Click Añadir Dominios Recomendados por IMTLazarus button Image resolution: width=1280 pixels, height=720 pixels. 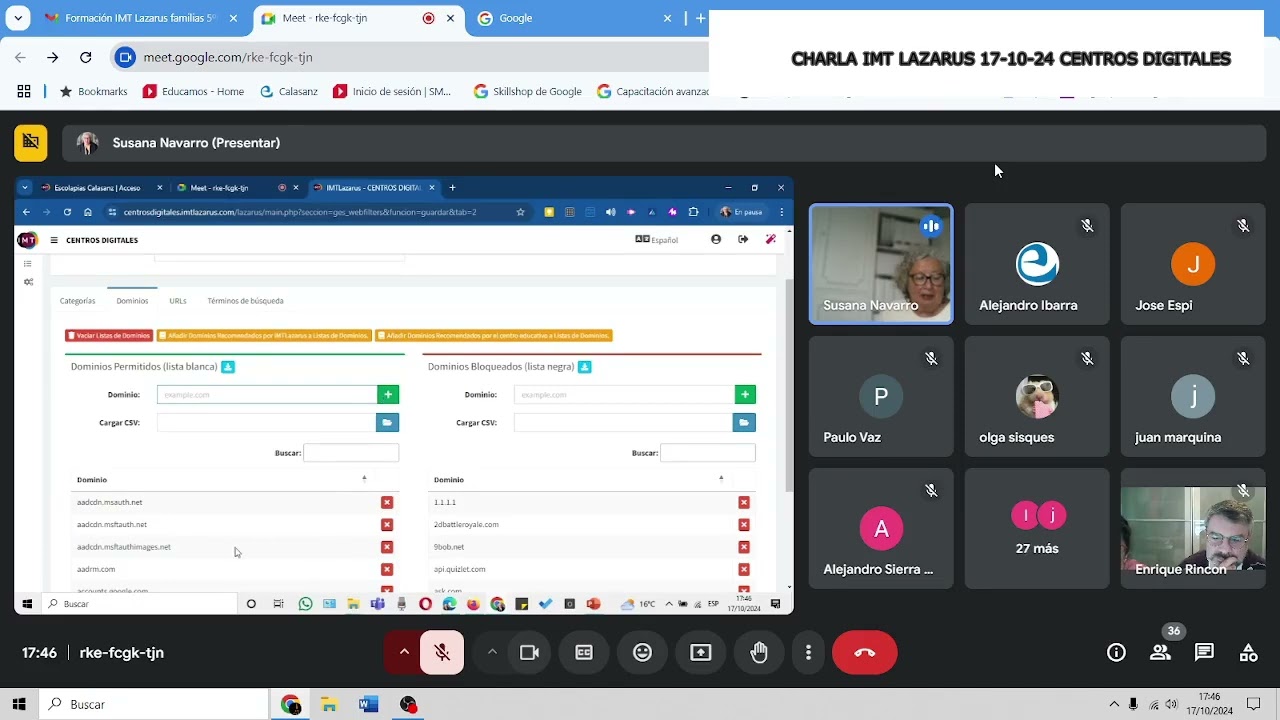tap(264, 336)
